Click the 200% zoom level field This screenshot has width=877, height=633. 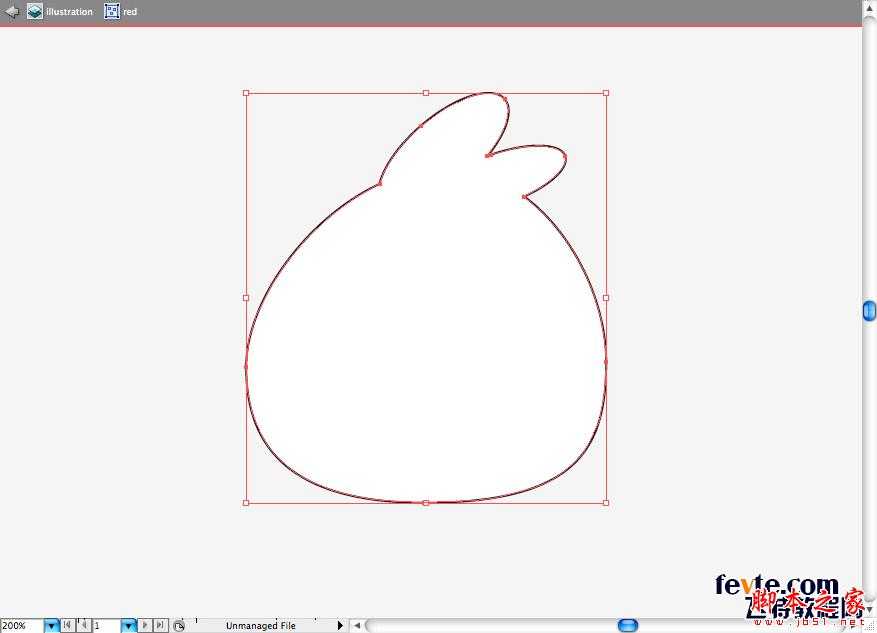tap(22, 626)
